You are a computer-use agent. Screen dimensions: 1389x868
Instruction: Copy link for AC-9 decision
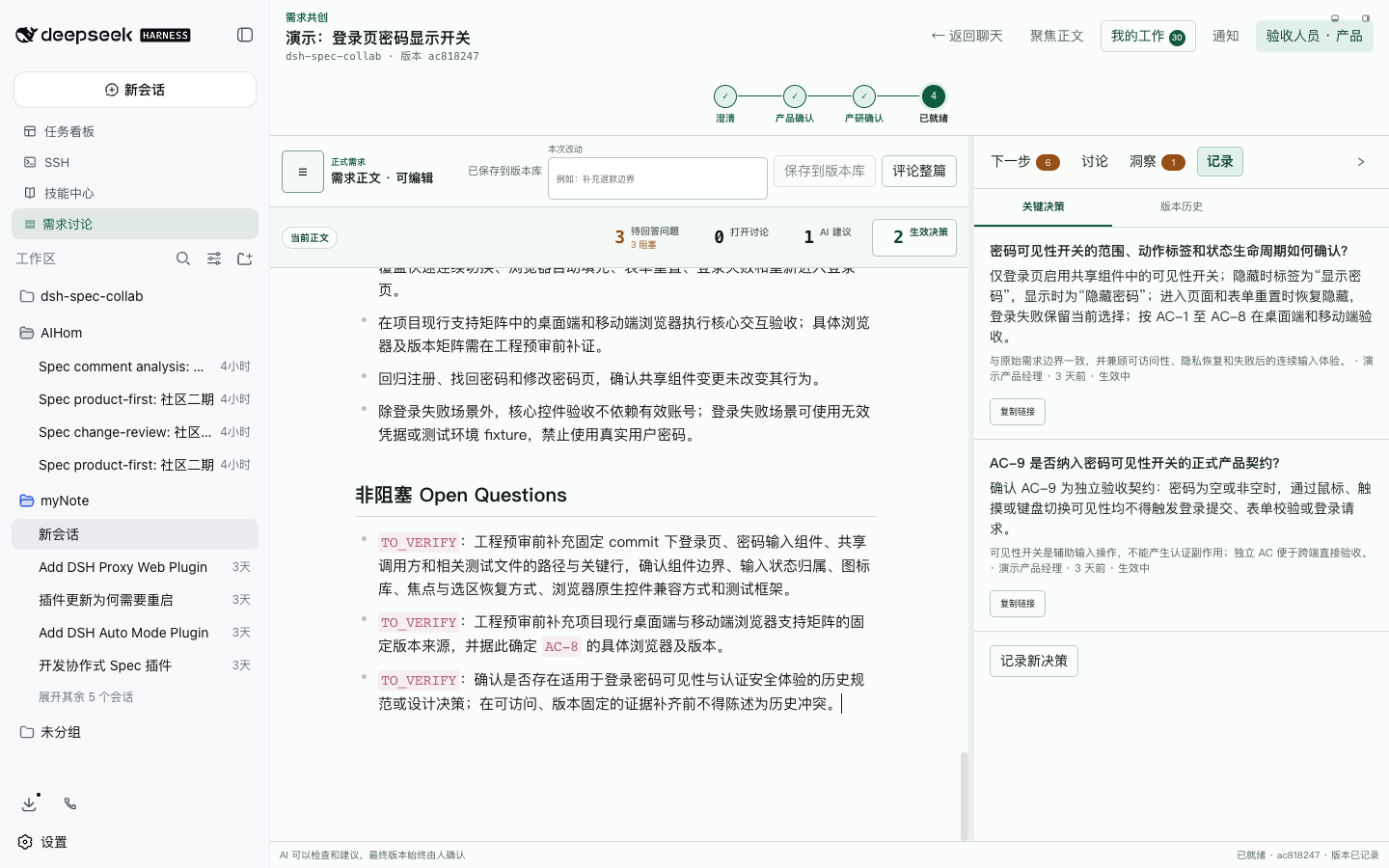[1018, 604]
